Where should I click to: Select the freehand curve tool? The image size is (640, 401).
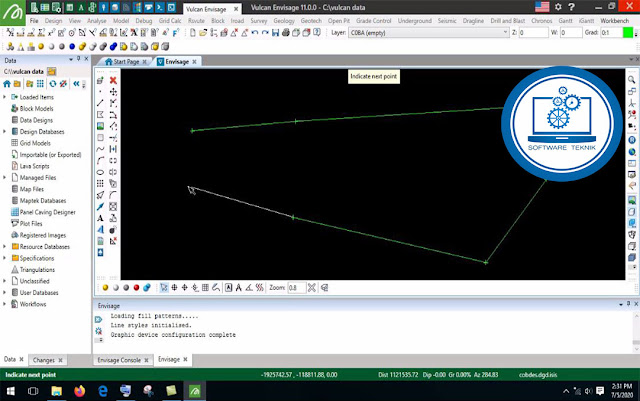click(x=100, y=149)
